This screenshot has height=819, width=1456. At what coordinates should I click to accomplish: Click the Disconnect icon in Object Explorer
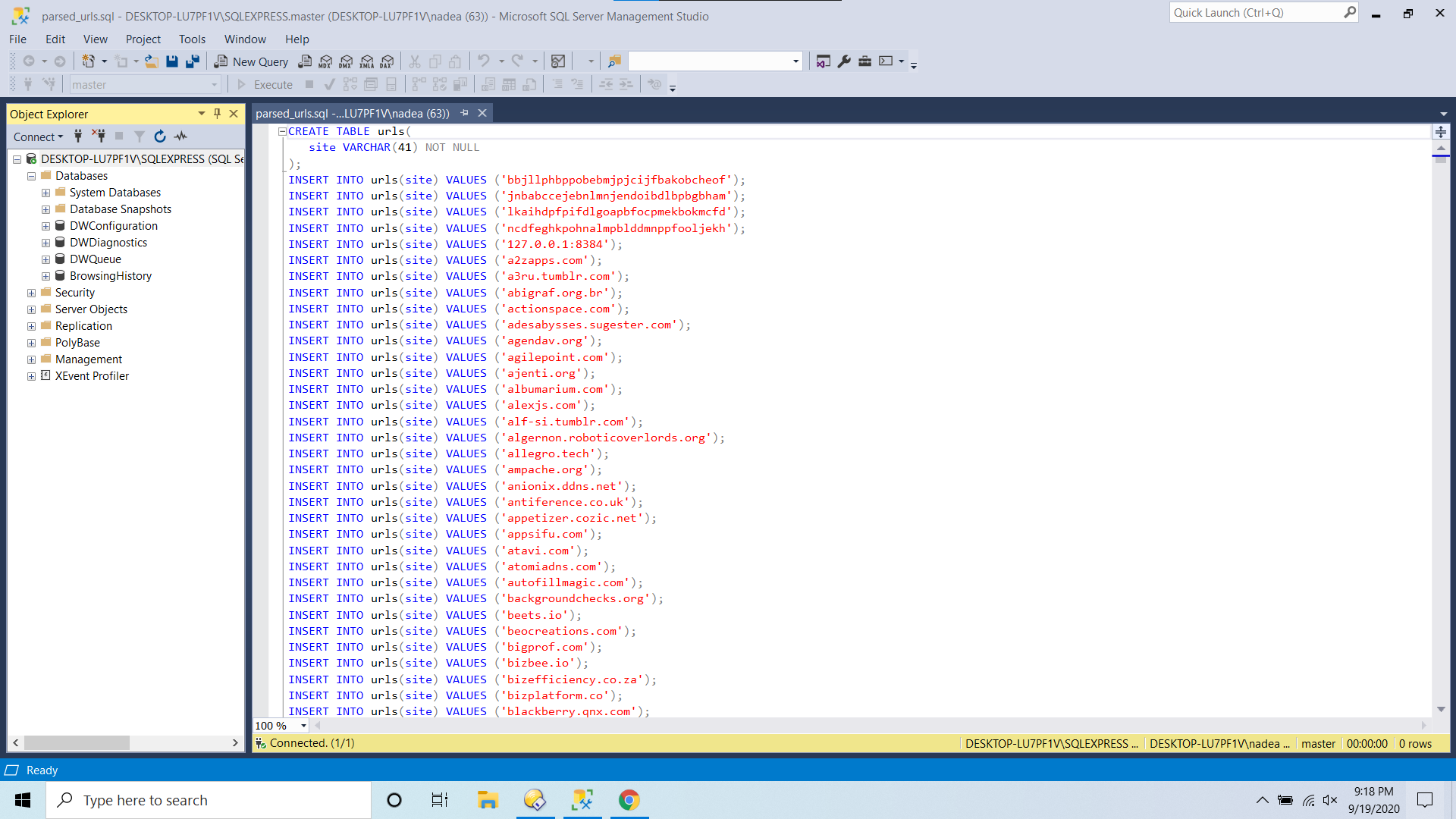(x=99, y=136)
